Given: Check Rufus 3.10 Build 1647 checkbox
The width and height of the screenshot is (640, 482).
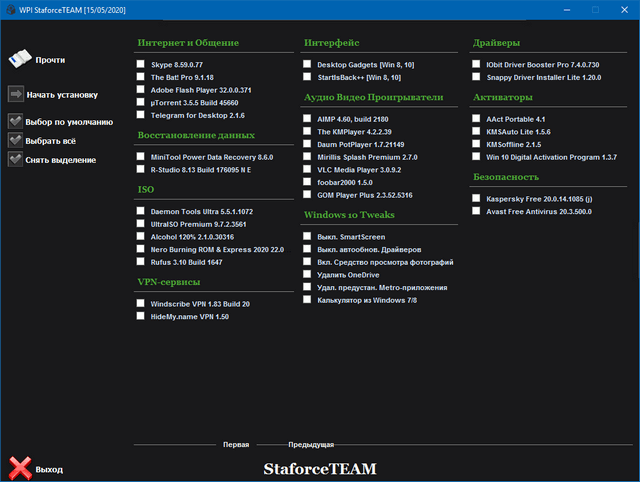Looking at the screenshot, I should point(140,261).
